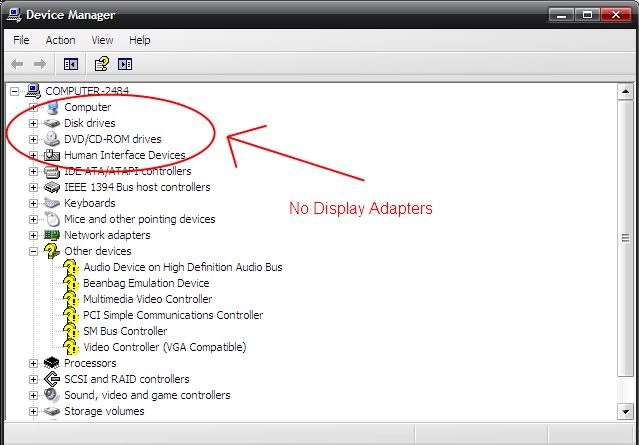Select the Multimedia Video Controller entry
639x445 pixels.
coord(148,299)
